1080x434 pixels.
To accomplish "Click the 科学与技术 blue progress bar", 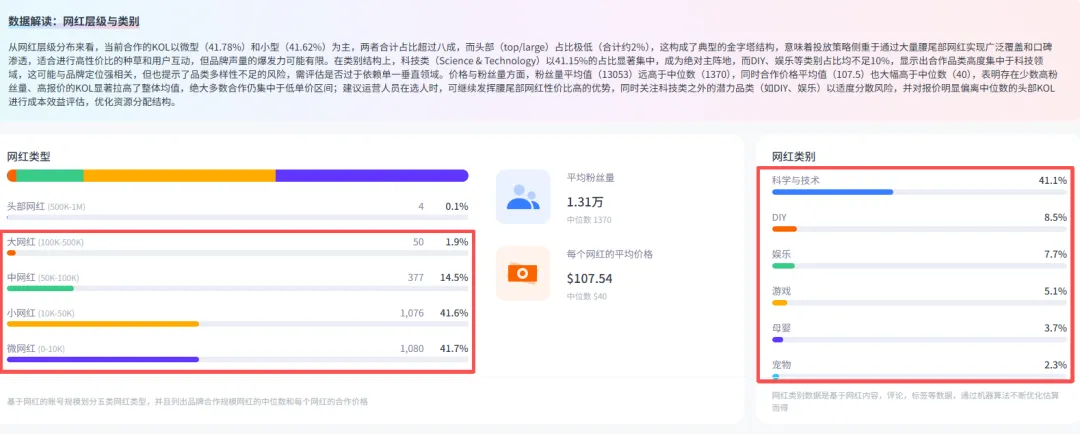I will (x=833, y=192).
